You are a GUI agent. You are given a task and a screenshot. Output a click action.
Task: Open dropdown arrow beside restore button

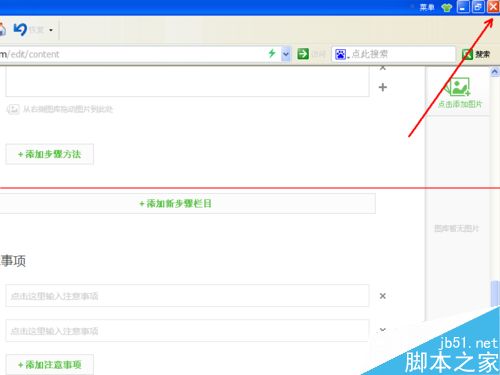(x=51, y=30)
